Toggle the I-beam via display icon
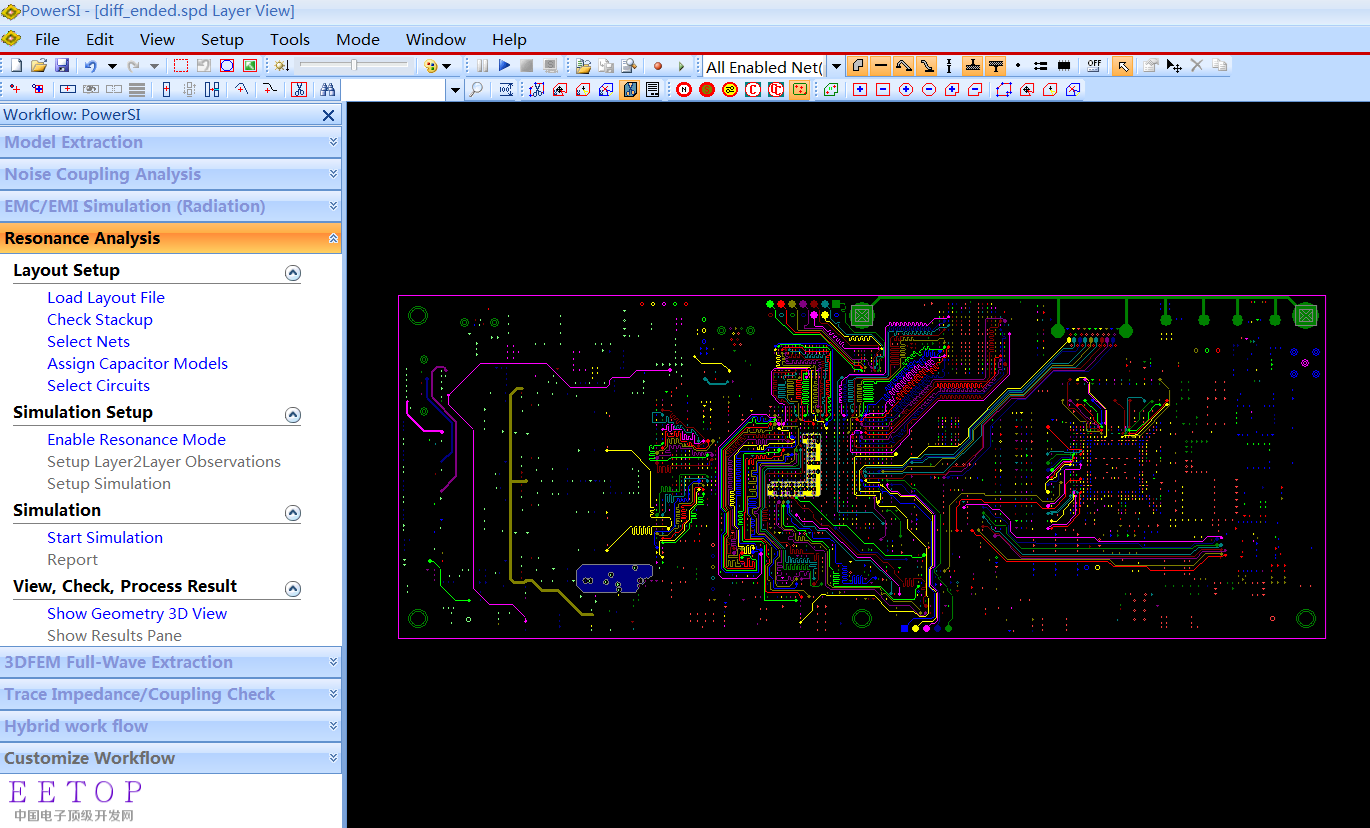 949,66
